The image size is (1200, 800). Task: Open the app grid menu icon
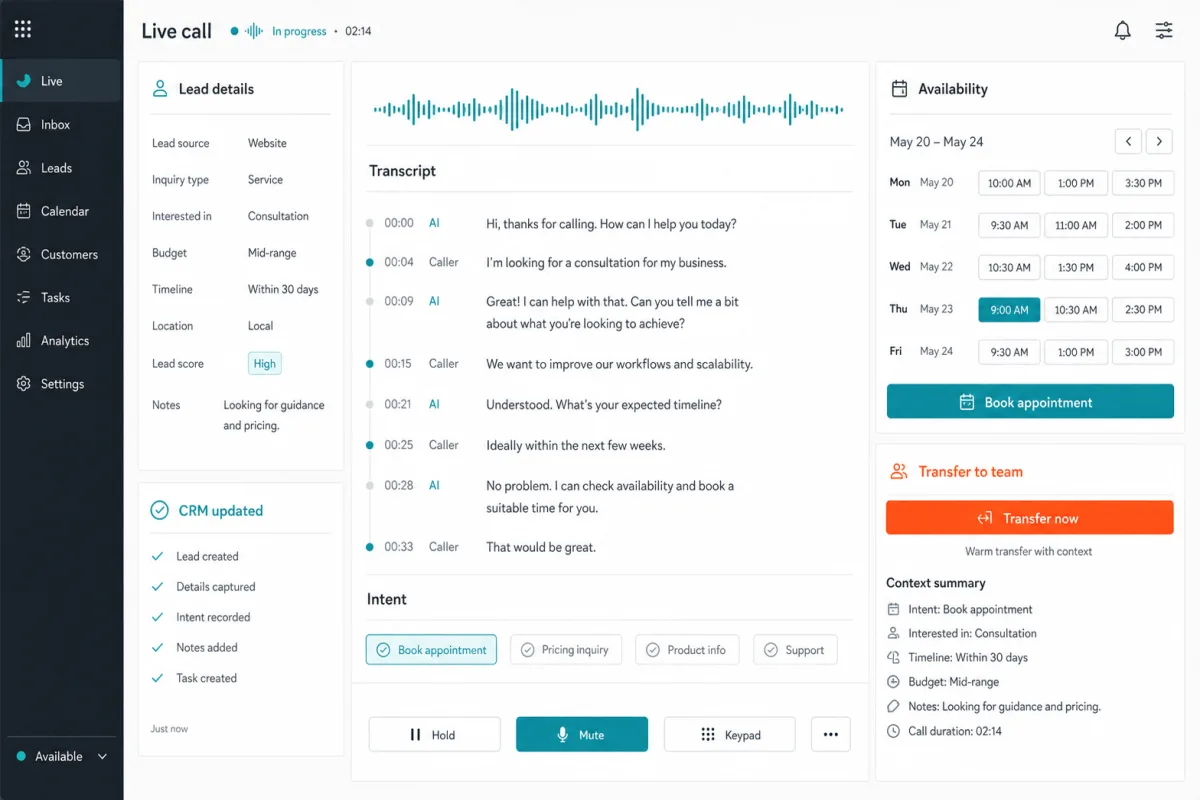(x=23, y=29)
